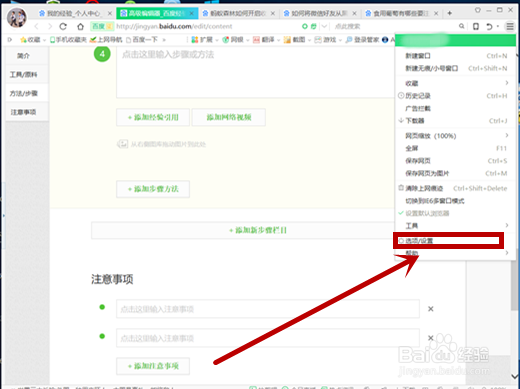This screenshot has width=520, height=389.
Task: Open 百度一下 bookmark
Action: pos(142,40)
